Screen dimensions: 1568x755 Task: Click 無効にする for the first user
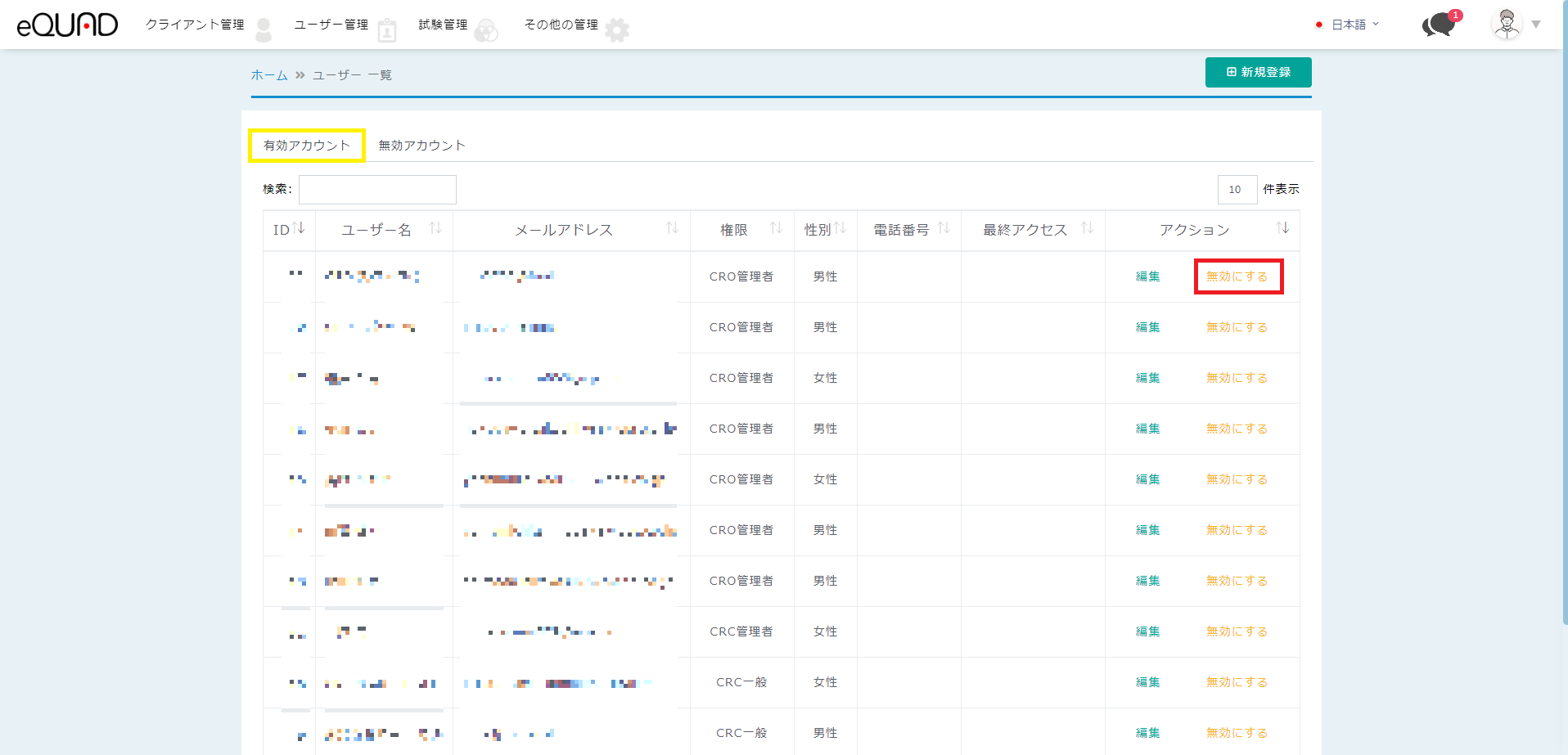coord(1237,276)
